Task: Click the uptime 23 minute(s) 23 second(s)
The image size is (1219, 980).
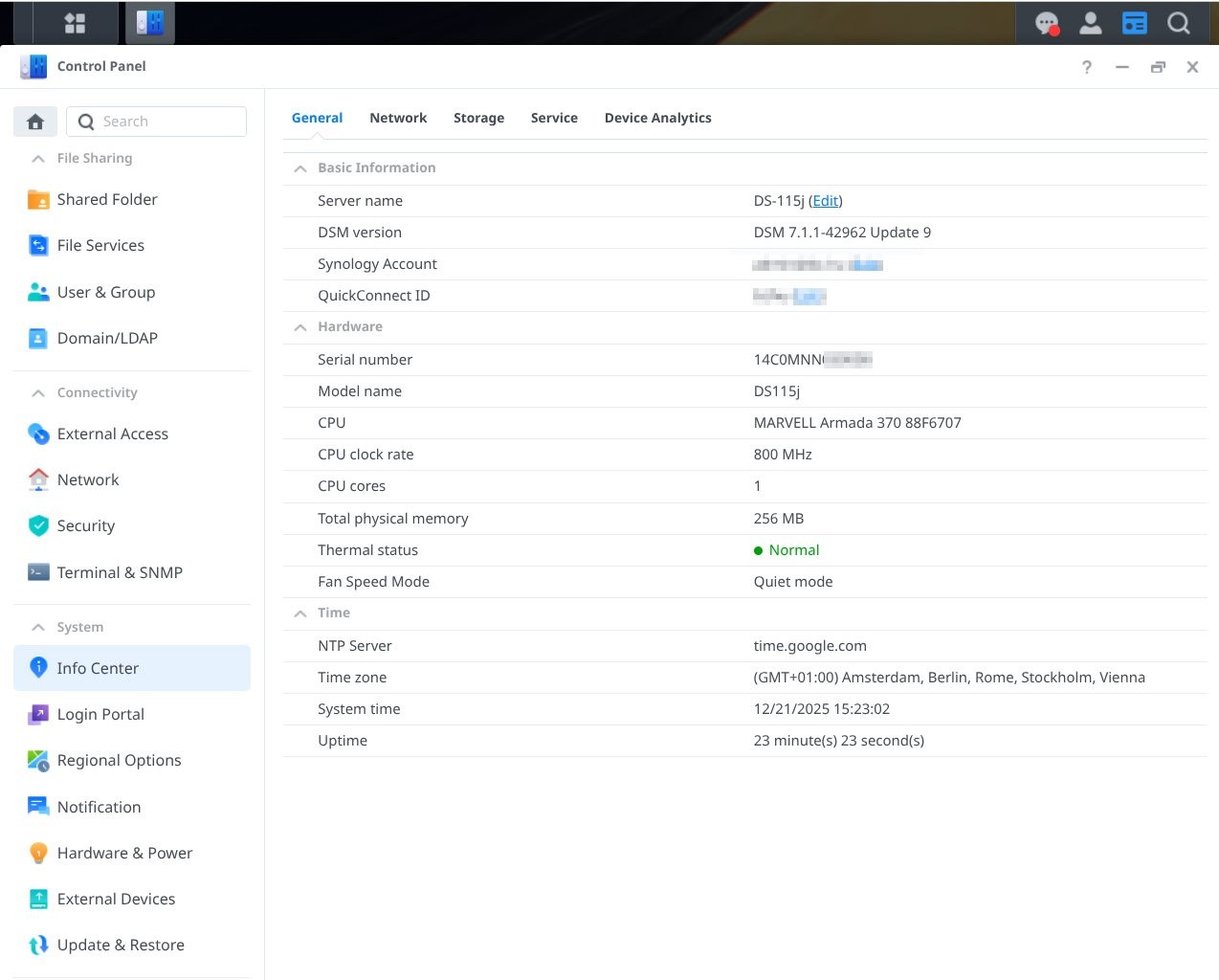Action: click(x=839, y=741)
